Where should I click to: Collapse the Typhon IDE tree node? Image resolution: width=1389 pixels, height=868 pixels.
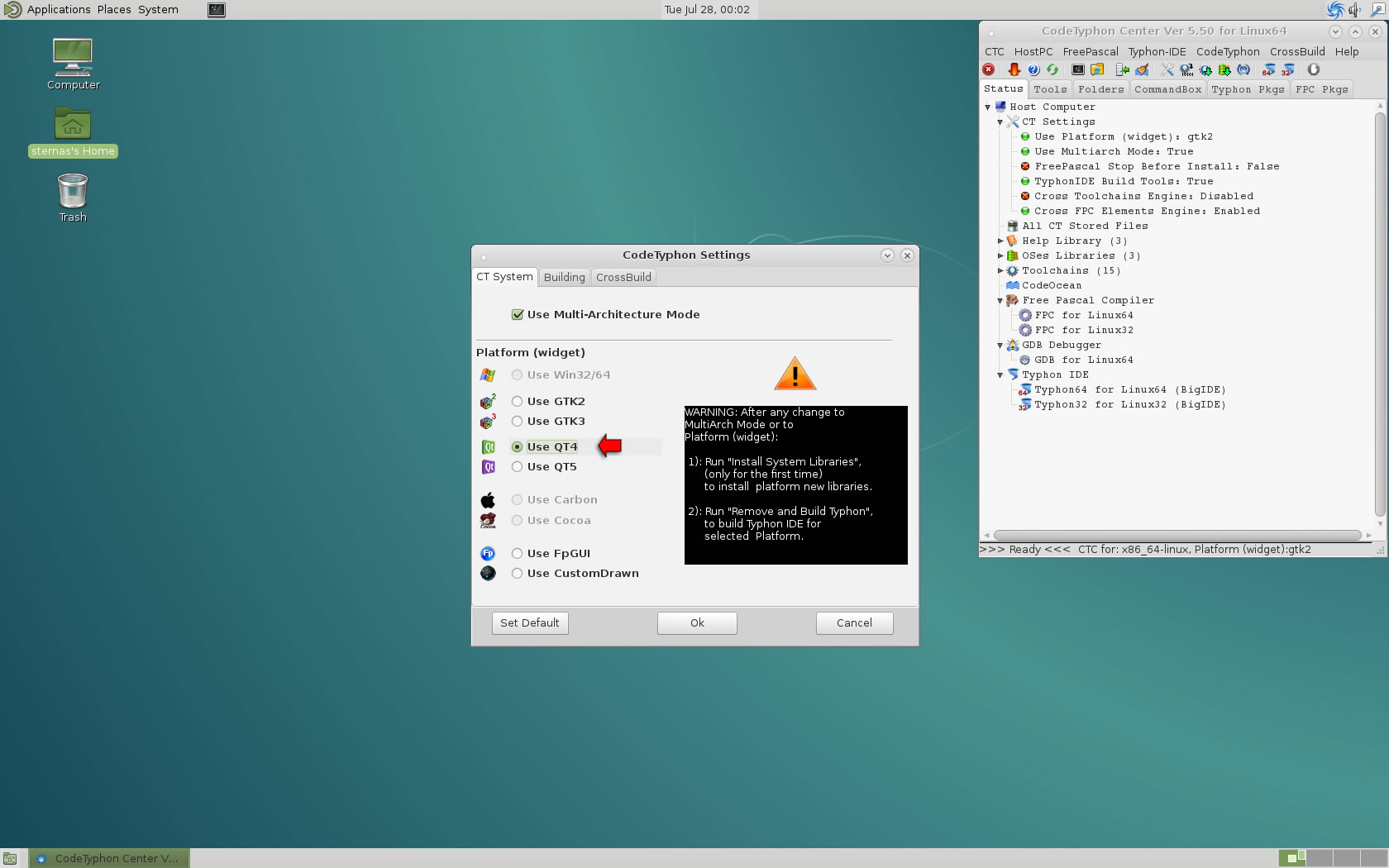click(x=1000, y=374)
